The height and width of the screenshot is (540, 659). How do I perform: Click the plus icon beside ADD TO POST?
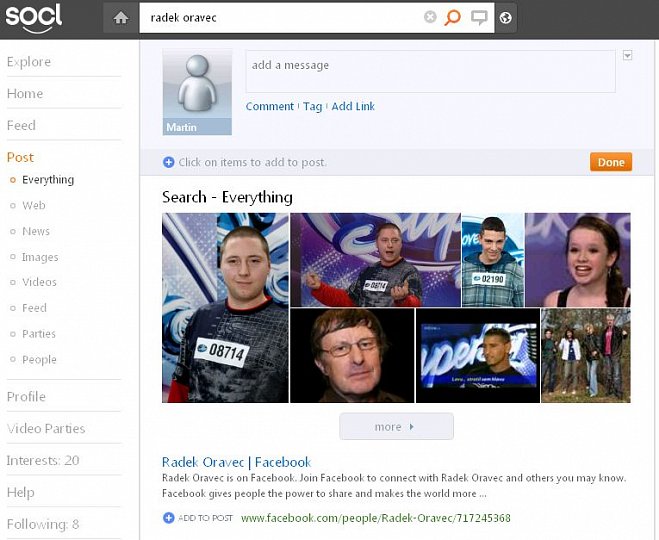(x=169, y=518)
